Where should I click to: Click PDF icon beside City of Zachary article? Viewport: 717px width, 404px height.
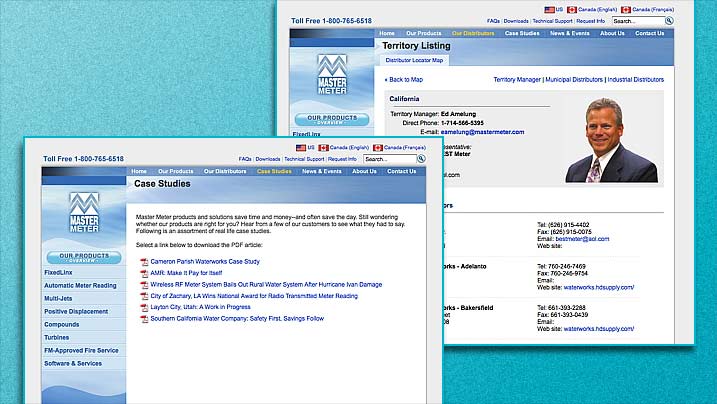tap(144, 296)
